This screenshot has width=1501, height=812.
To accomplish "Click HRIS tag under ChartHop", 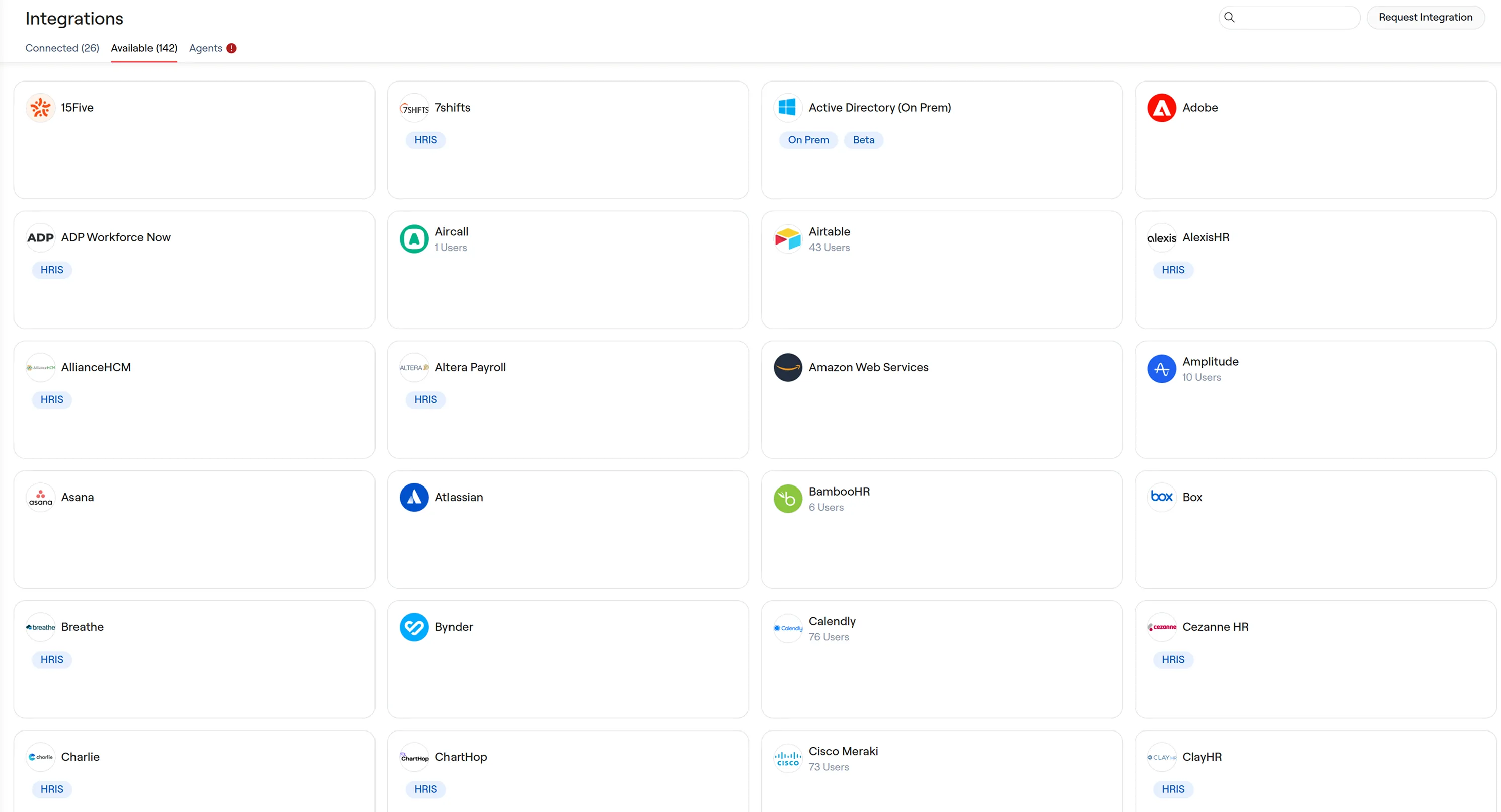I will coord(425,789).
